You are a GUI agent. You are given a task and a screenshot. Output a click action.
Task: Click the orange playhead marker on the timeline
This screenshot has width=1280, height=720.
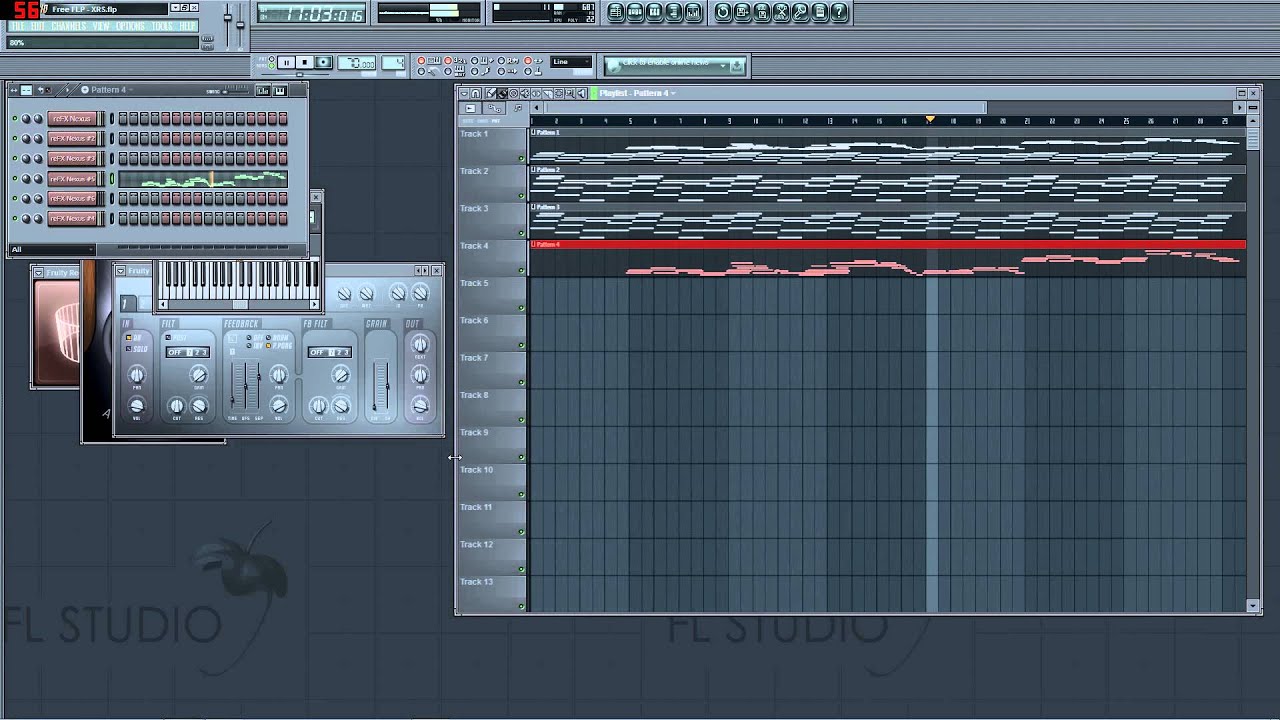(x=930, y=119)
